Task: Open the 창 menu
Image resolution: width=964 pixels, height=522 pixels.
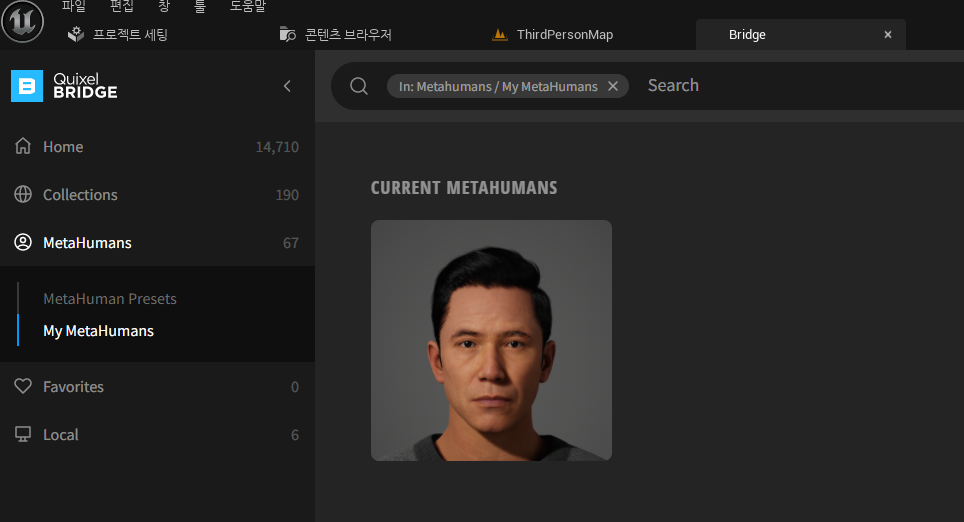Action: pos(164,6)
